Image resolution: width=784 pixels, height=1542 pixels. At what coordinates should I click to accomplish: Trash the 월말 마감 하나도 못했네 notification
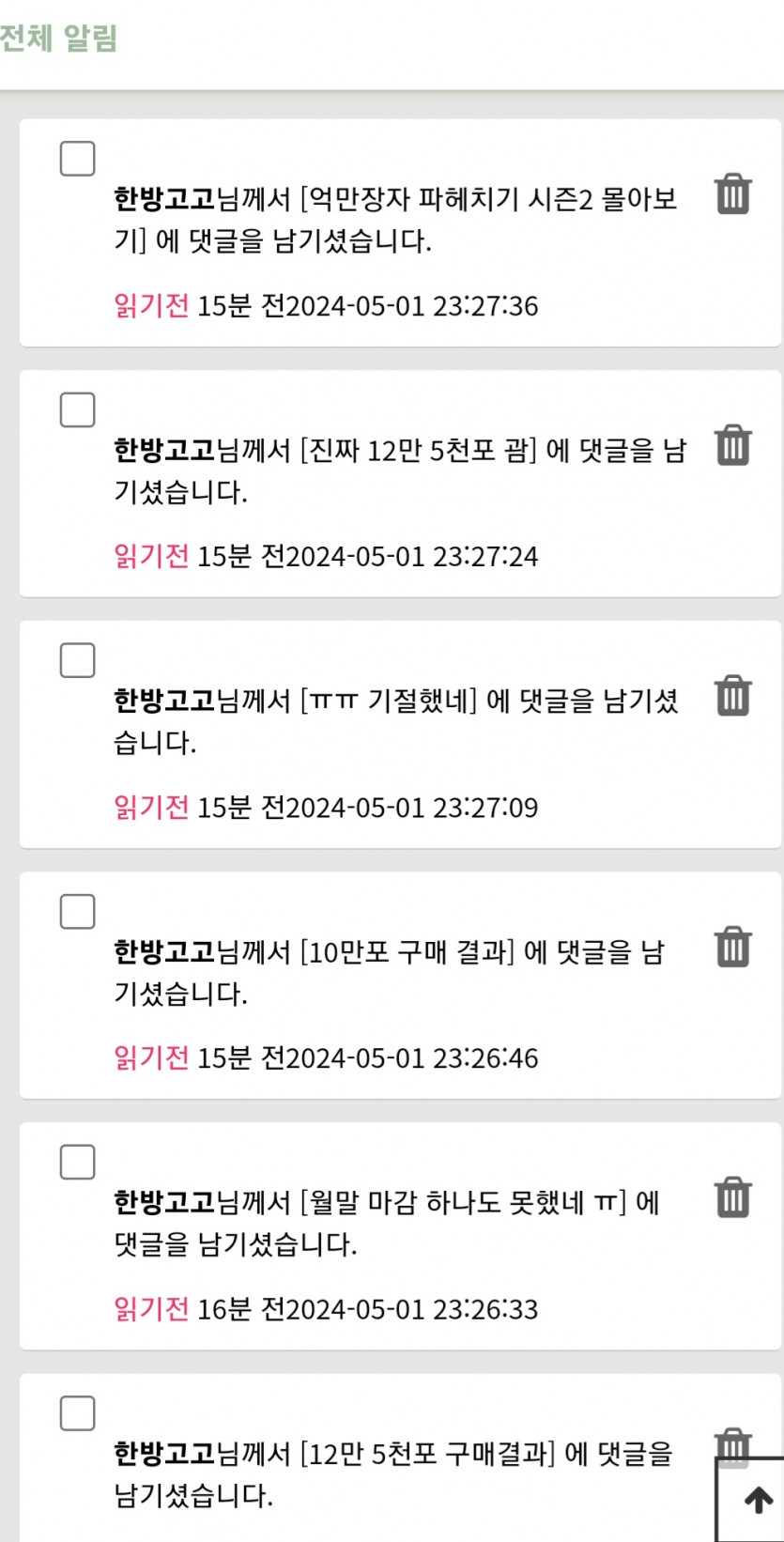pyautogui.click(x=732, y=1197)
